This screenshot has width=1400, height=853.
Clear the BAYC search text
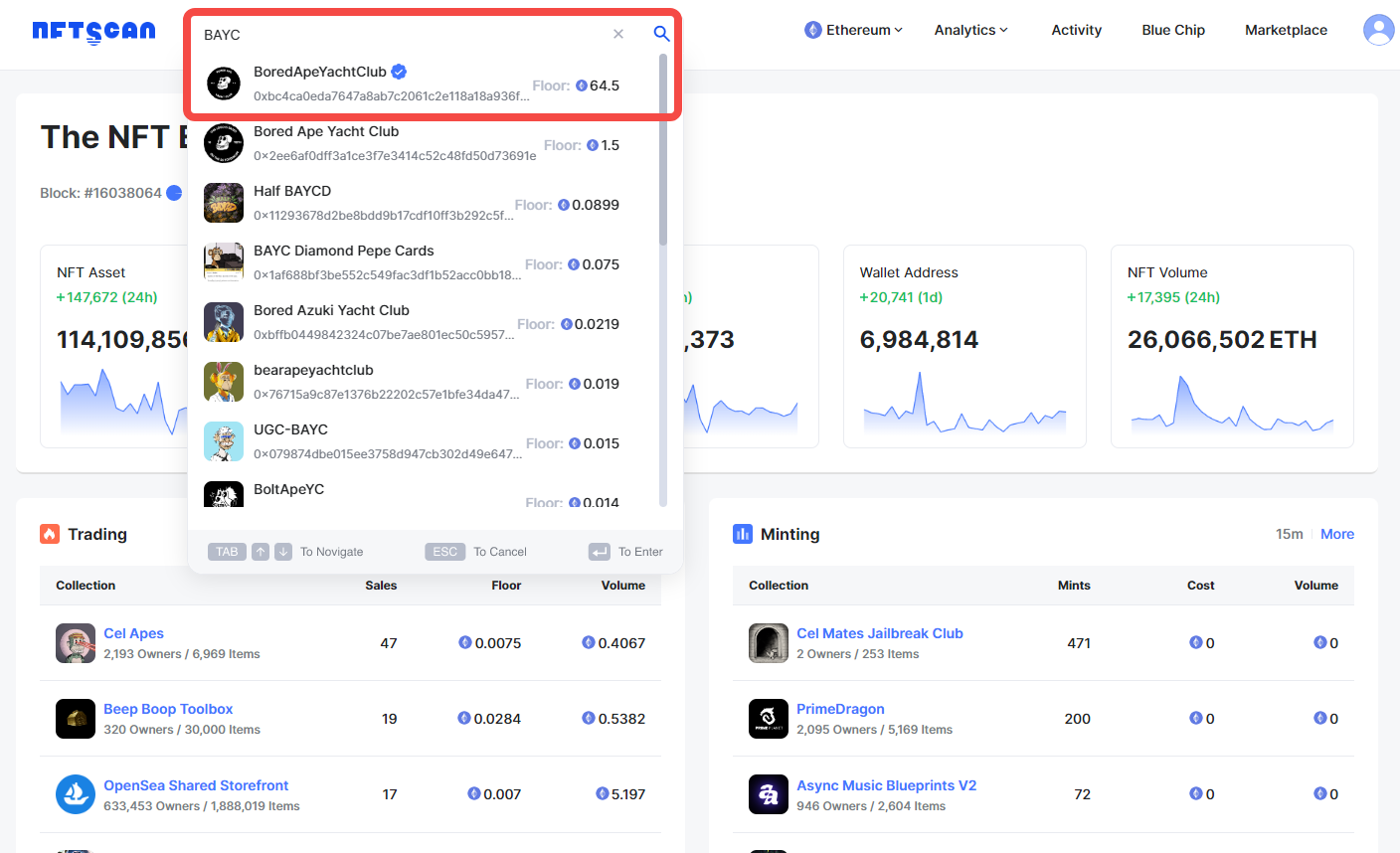[618, 34]
